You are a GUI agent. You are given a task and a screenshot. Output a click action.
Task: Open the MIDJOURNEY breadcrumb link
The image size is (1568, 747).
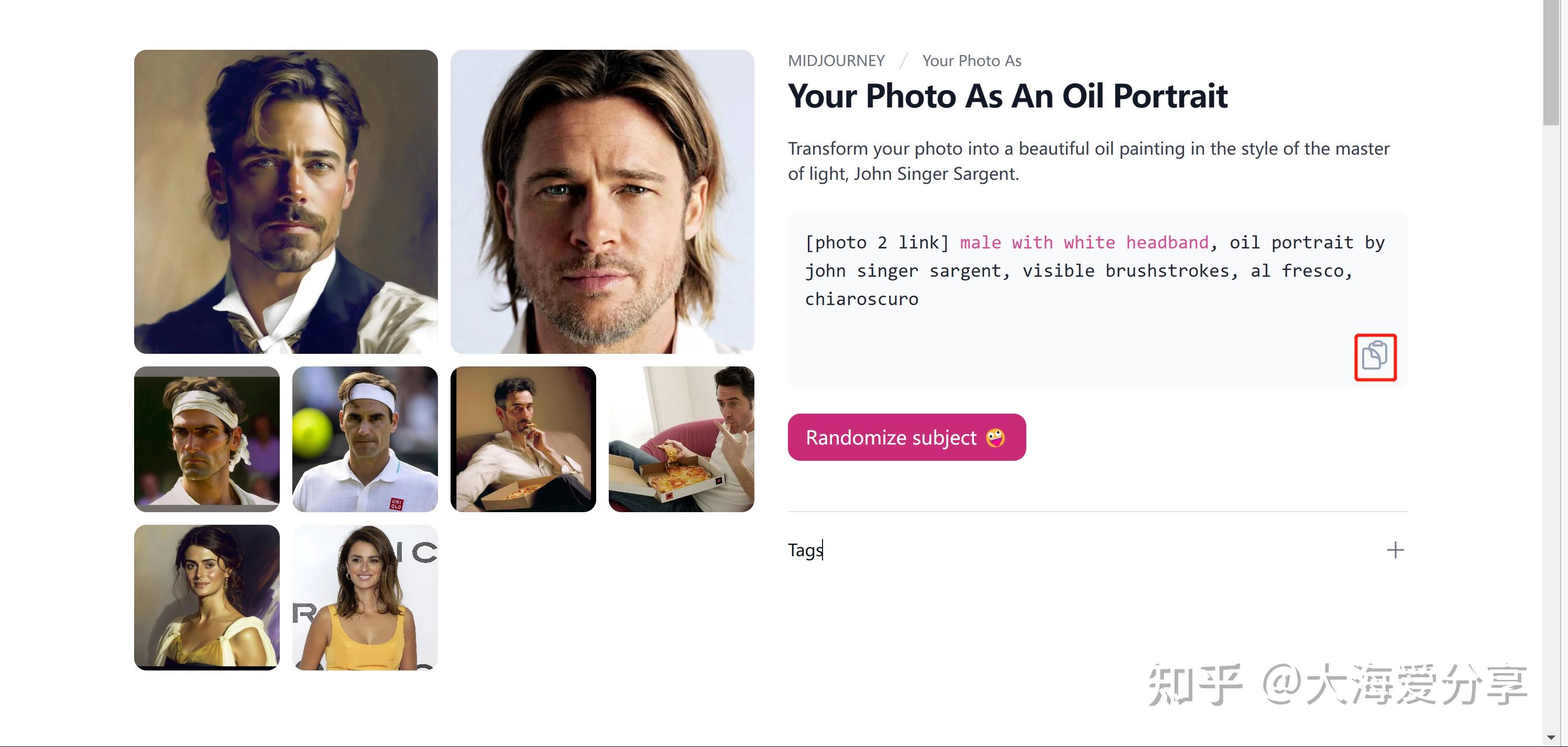coord(836,61)
